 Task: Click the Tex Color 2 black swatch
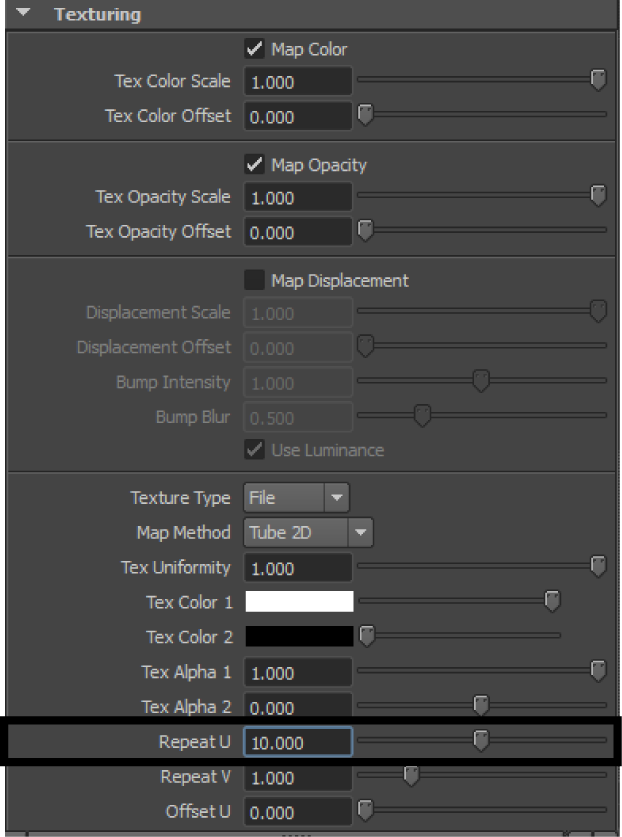(x=299, y=636)
